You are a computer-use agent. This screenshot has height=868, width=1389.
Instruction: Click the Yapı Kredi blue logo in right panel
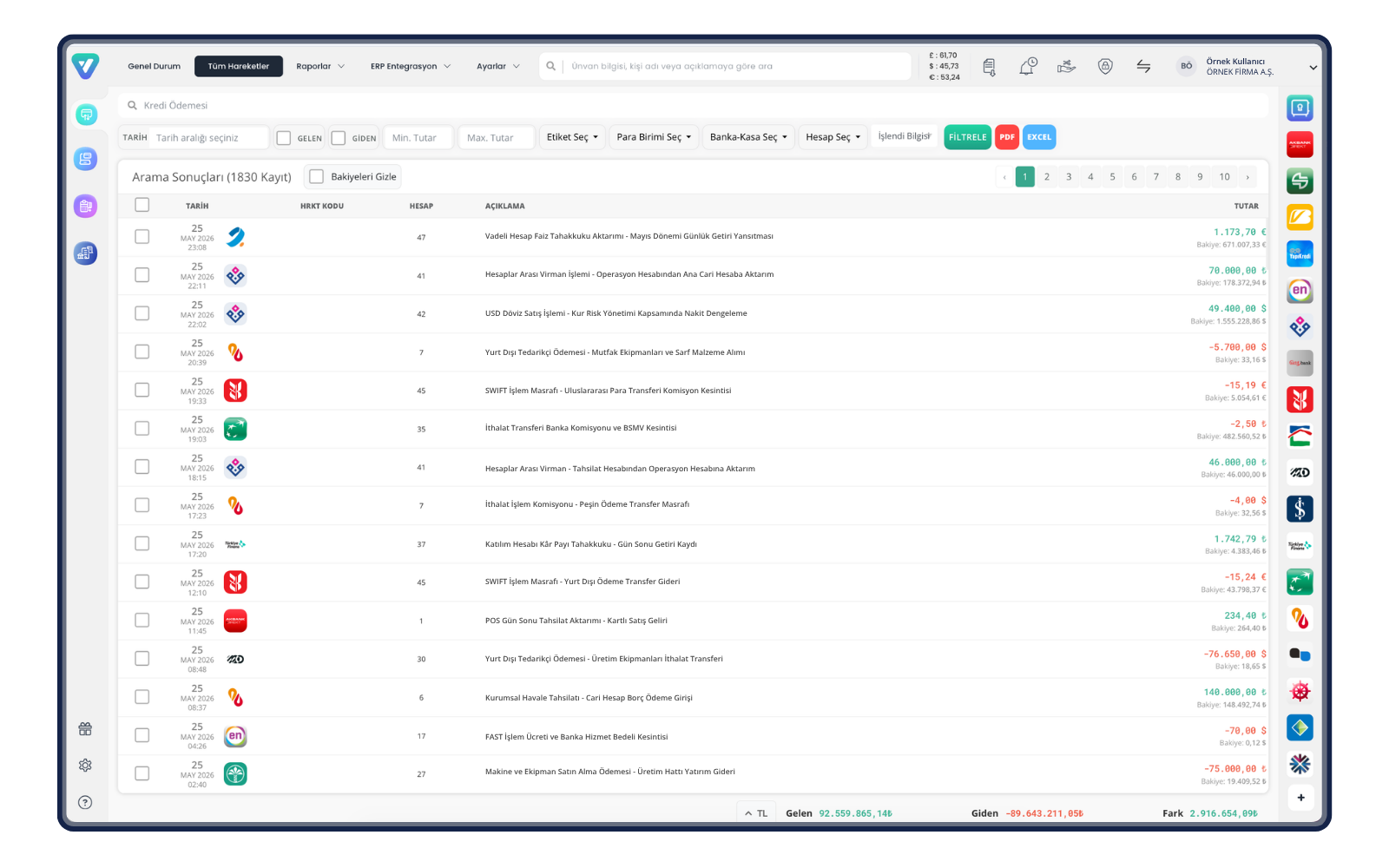[1300, 253]
